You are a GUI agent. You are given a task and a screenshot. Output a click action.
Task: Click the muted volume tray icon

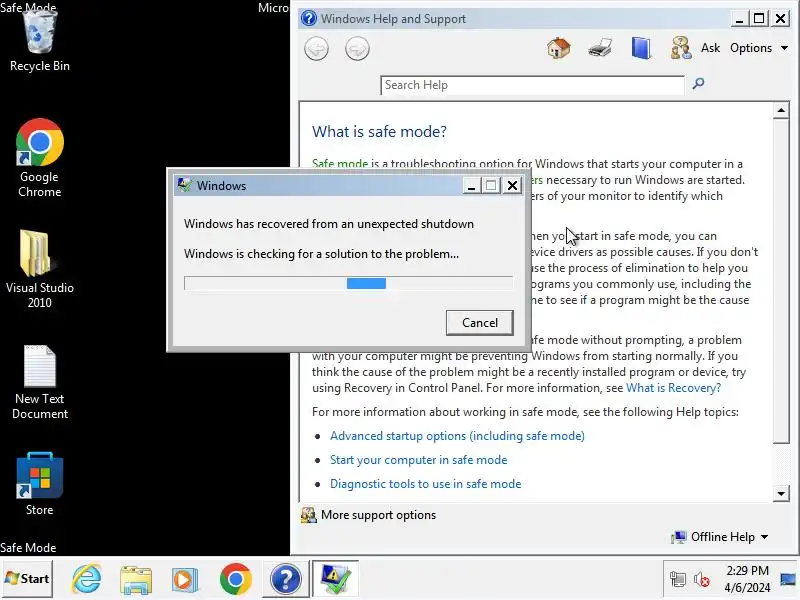[x=702, y=579]
